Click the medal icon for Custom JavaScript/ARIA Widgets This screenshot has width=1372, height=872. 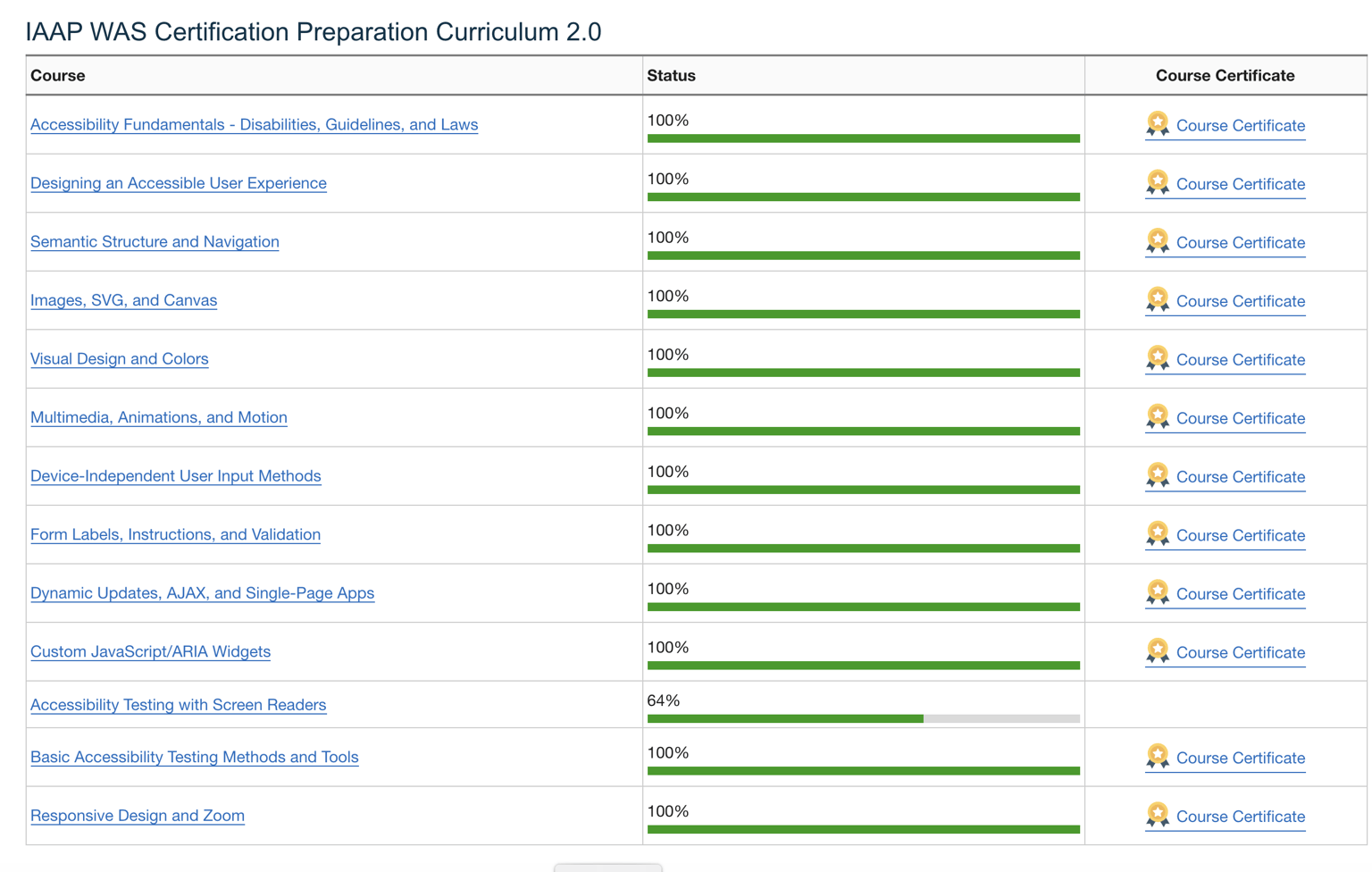[x=1158, y=651]
